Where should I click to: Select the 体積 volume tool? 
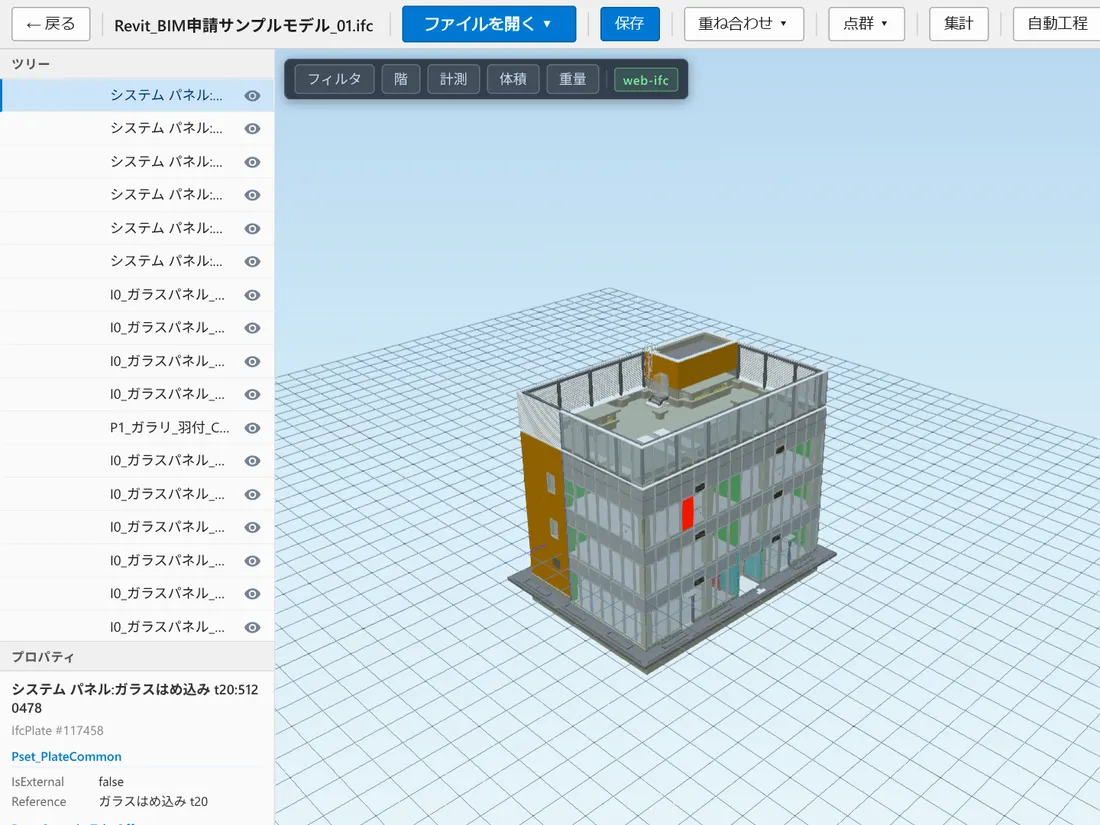513,79
